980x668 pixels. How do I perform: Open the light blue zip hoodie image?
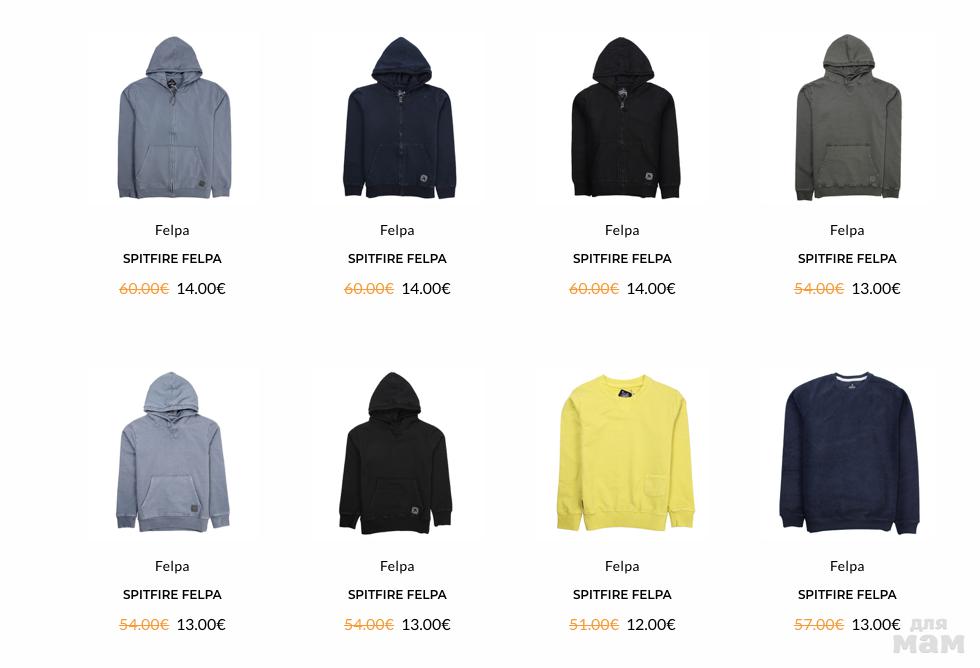click(174, 118)
